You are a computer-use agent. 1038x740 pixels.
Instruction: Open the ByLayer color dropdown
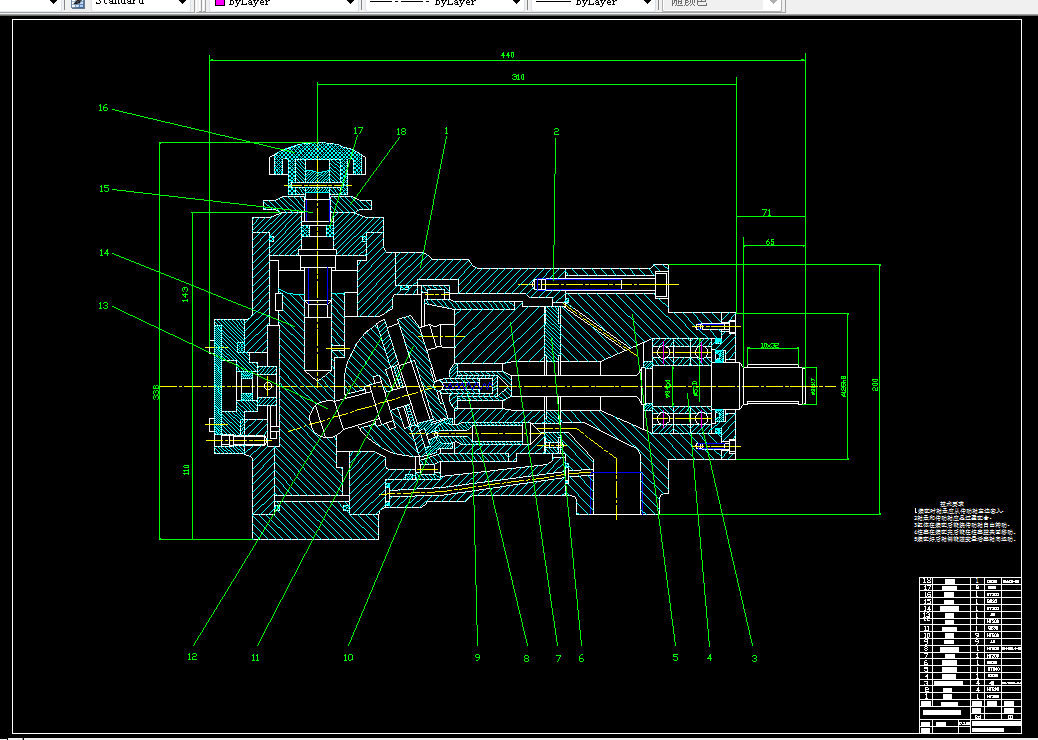pyautogui.click(x=285, y=3)
